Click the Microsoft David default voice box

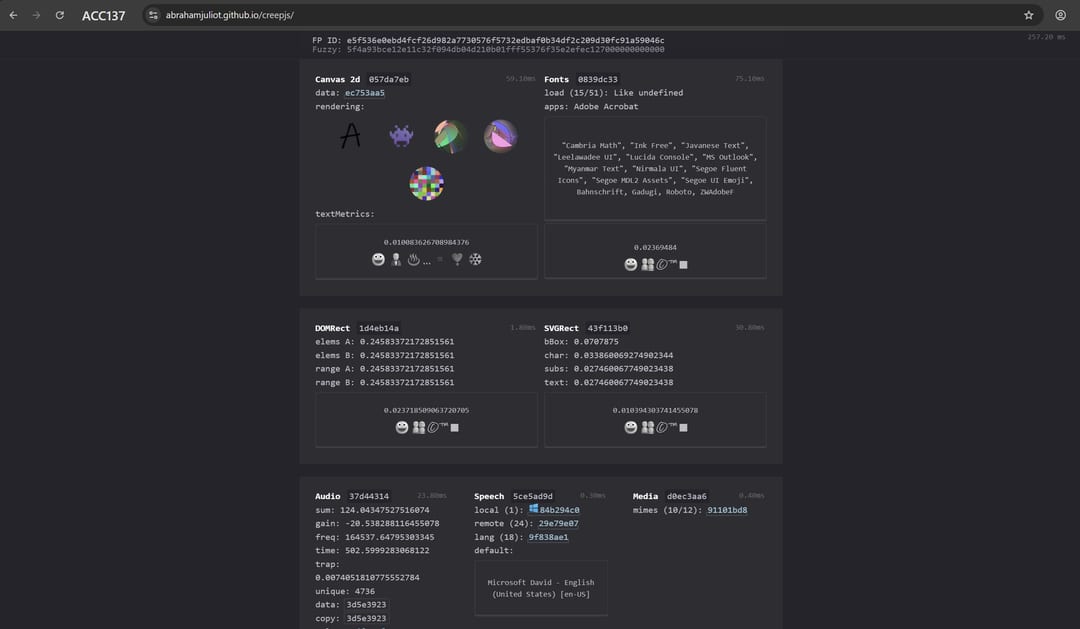click(541, 588)
